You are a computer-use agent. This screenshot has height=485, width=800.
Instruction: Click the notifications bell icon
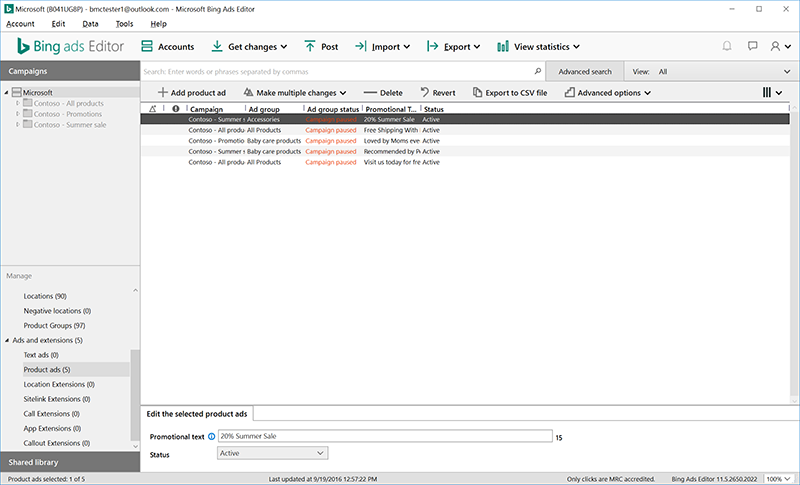[x=727, y=46]
